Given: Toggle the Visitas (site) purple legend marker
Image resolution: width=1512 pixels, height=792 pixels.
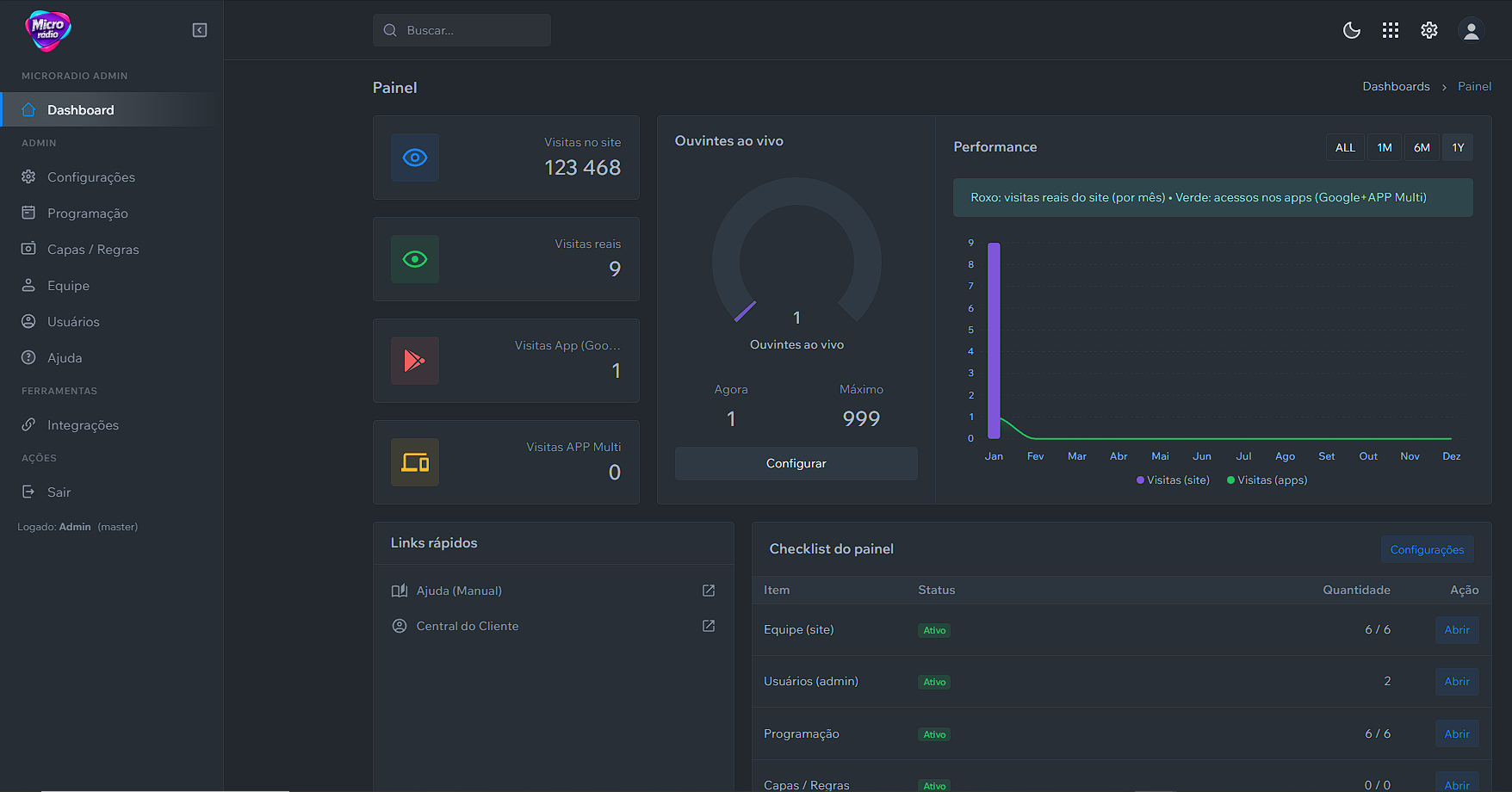Looking at the screenshot, I should point(1141,480).
